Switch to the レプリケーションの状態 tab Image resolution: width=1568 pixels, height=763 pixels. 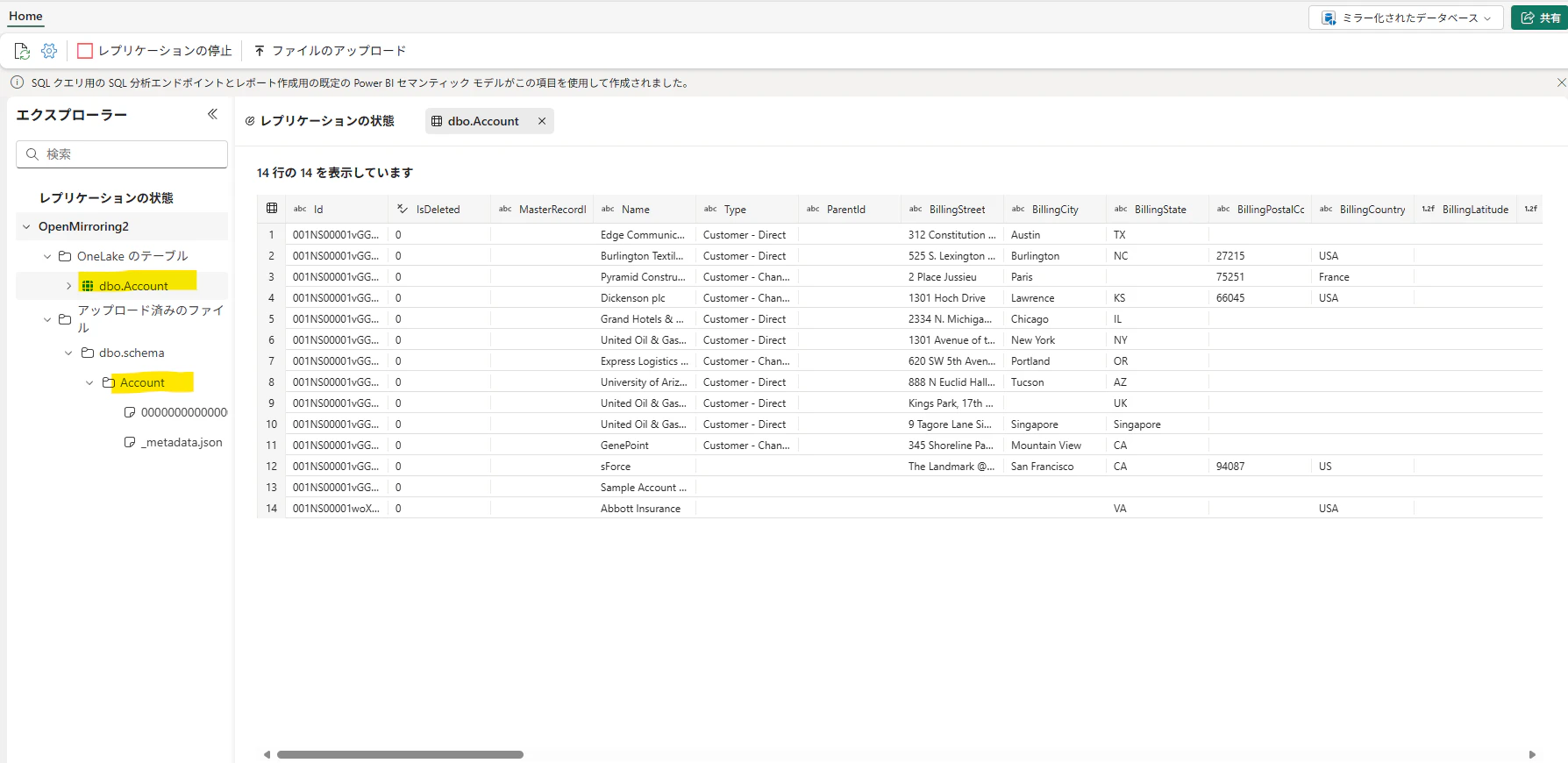coord(320,121)
